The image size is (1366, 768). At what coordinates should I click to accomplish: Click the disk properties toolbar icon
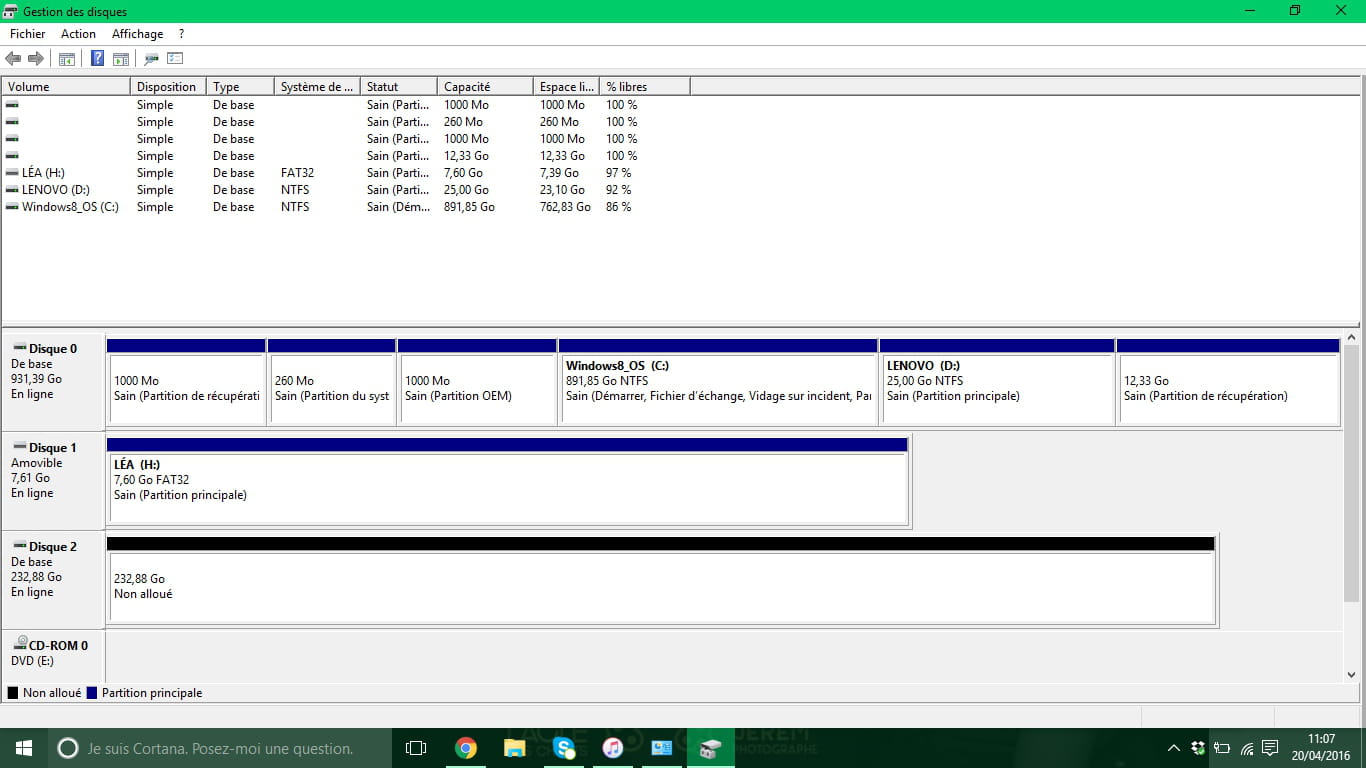tap(152, 59)
